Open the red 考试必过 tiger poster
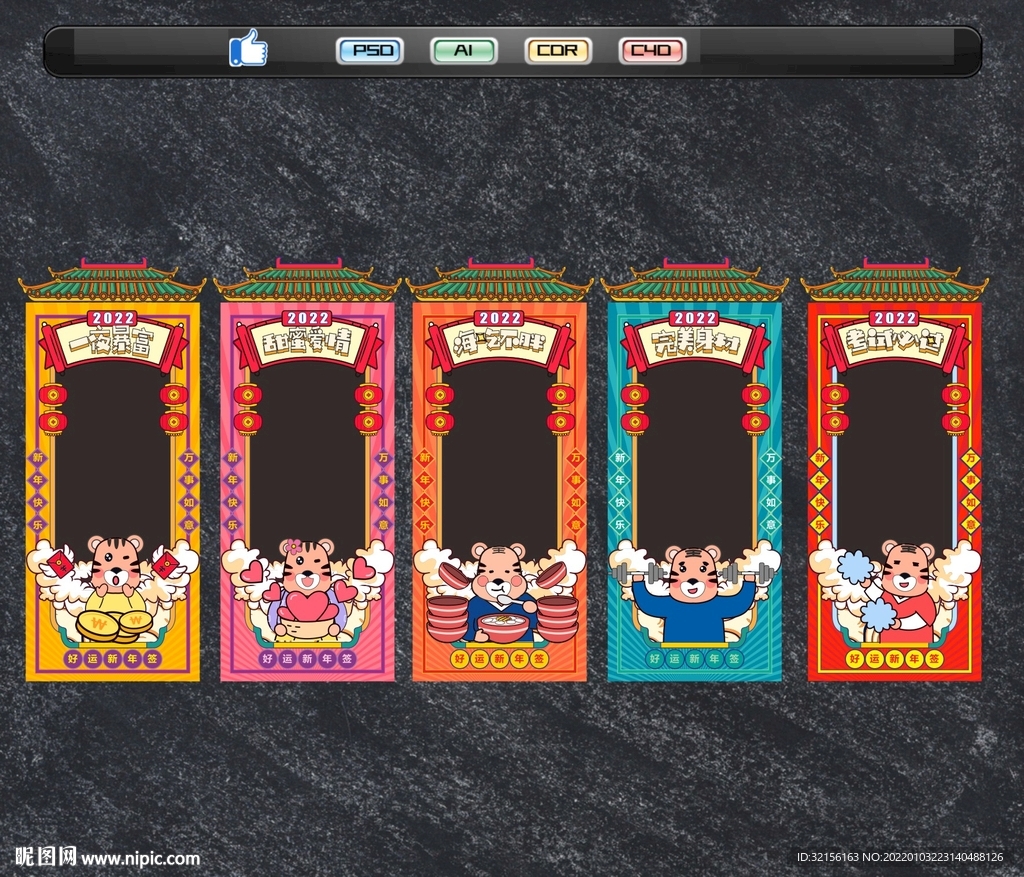The width and height of the screenshot is (1024, 877). click(x=894, y=470)
